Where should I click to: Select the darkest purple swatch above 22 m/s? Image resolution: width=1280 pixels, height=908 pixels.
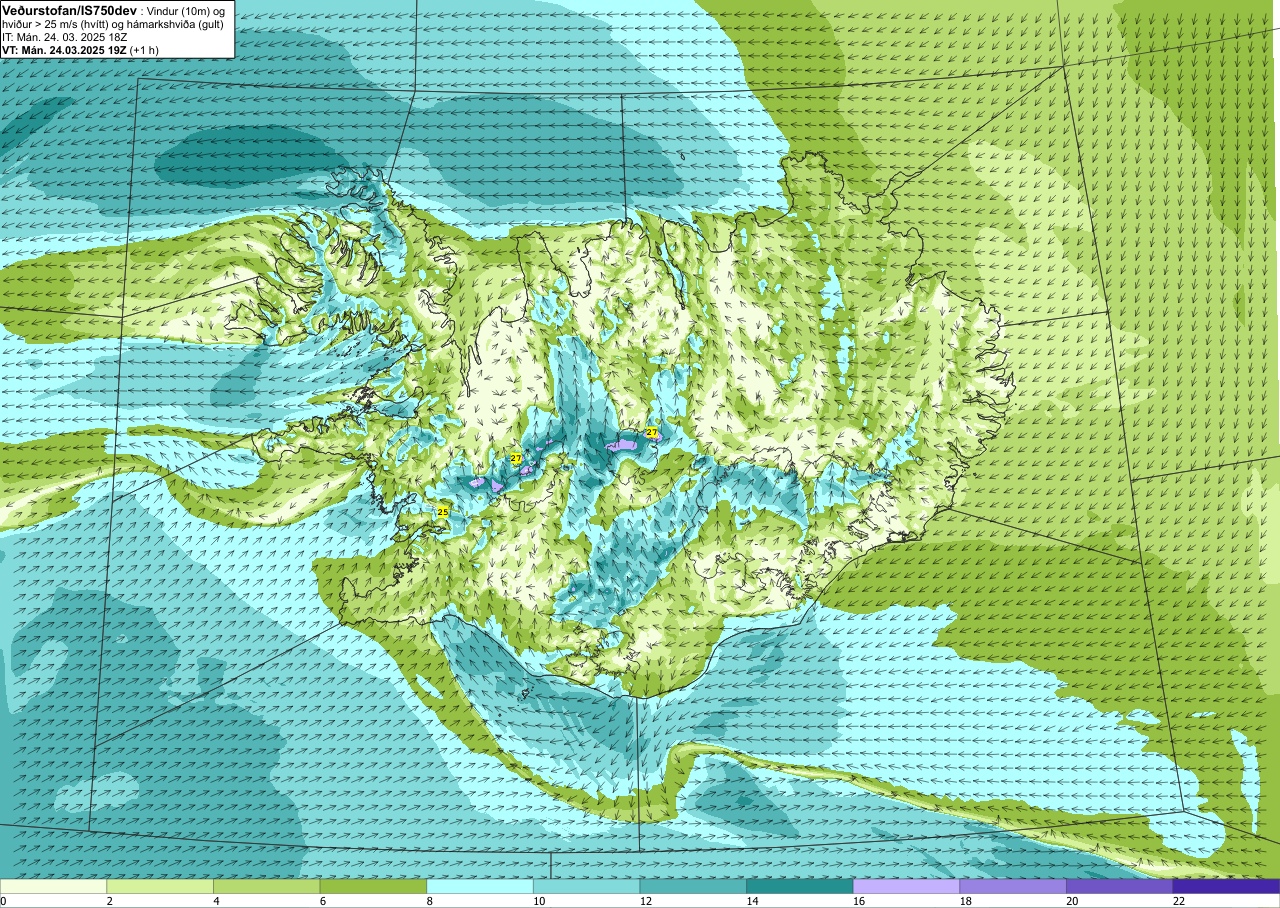1227,886
